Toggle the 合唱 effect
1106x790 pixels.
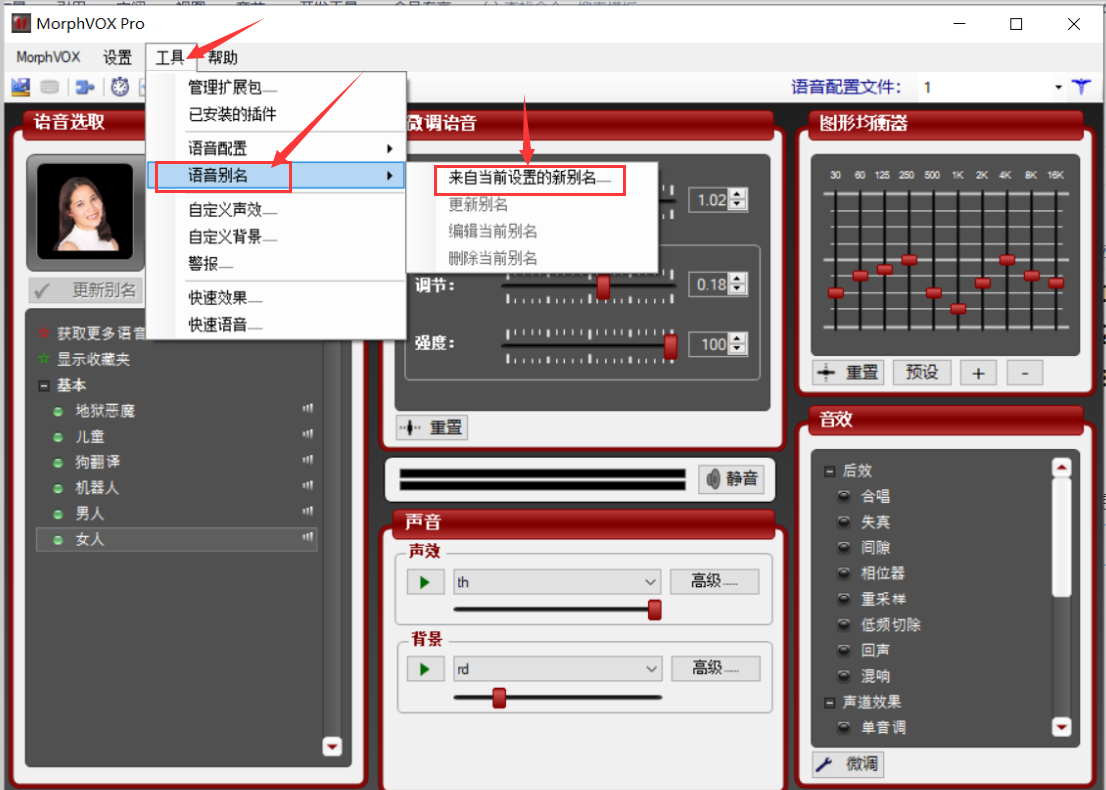tap(844, 496)
